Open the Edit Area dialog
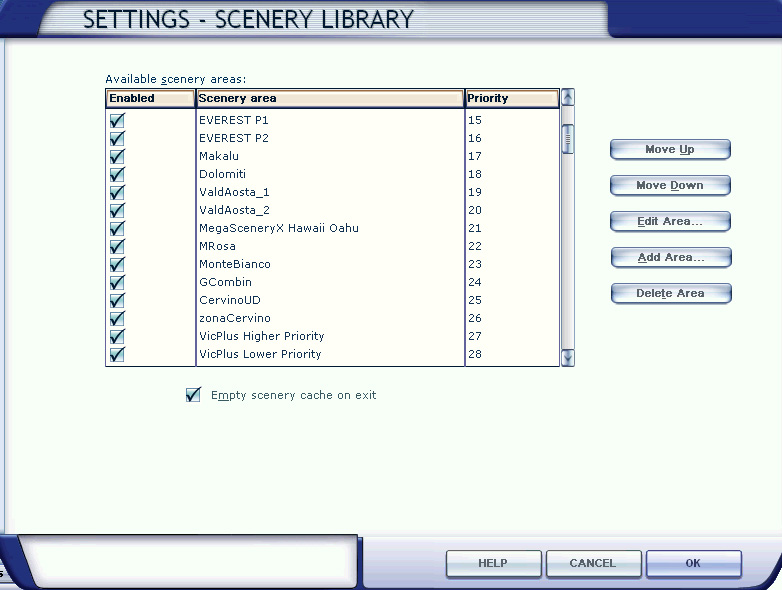 coord(670,221)
